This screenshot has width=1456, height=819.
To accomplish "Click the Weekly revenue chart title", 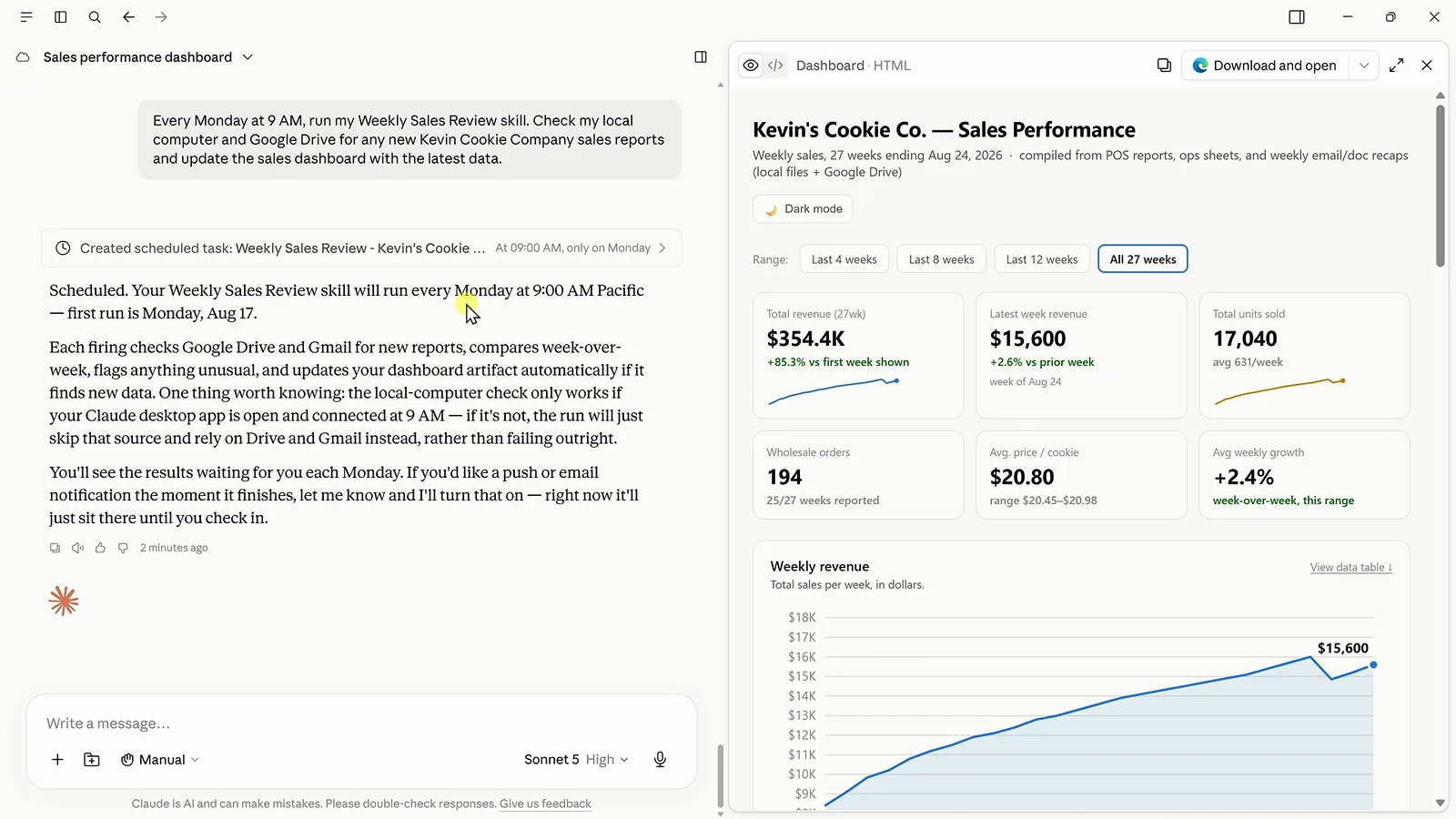I will (819, 567).
